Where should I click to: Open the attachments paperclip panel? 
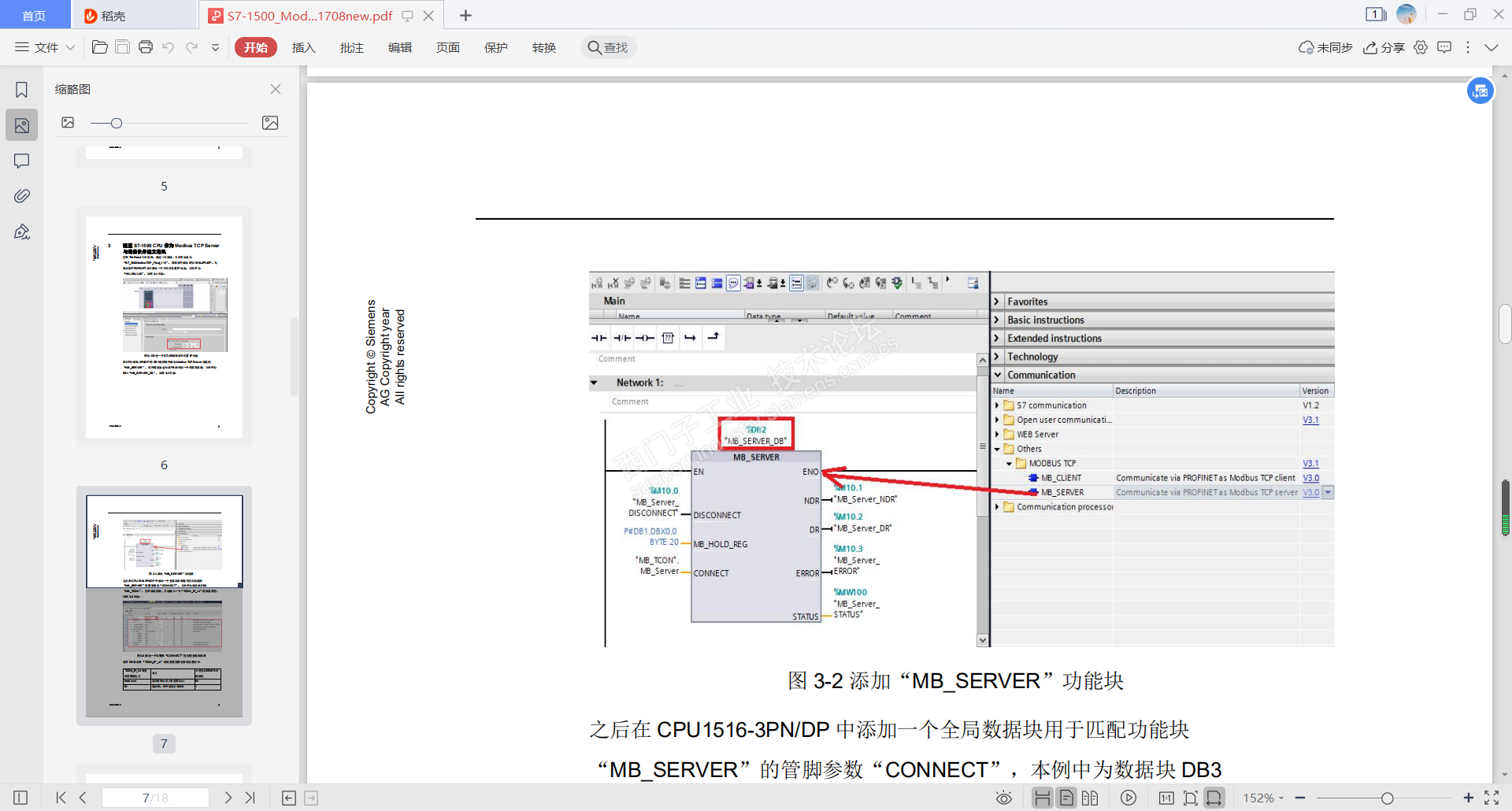coord(22,196)
